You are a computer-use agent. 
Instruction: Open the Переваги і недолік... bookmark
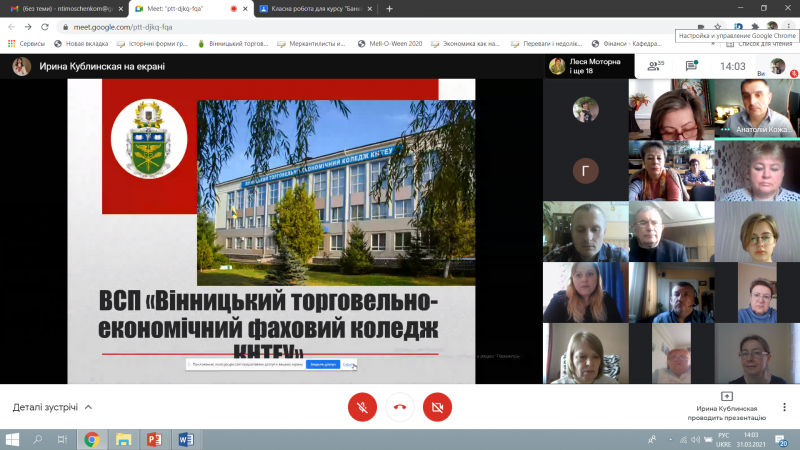tap(548, 44)
